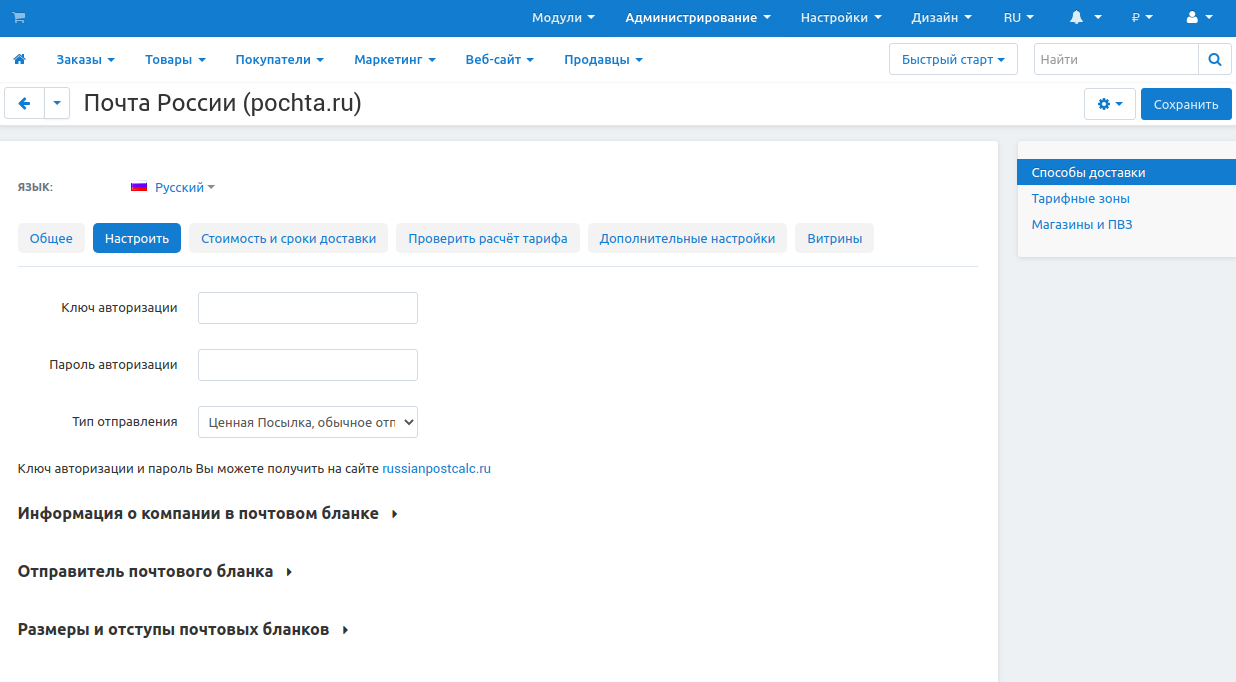Open the Администрирование menu
This screenshot has width=1236, height=682.
tap(697, 18)
